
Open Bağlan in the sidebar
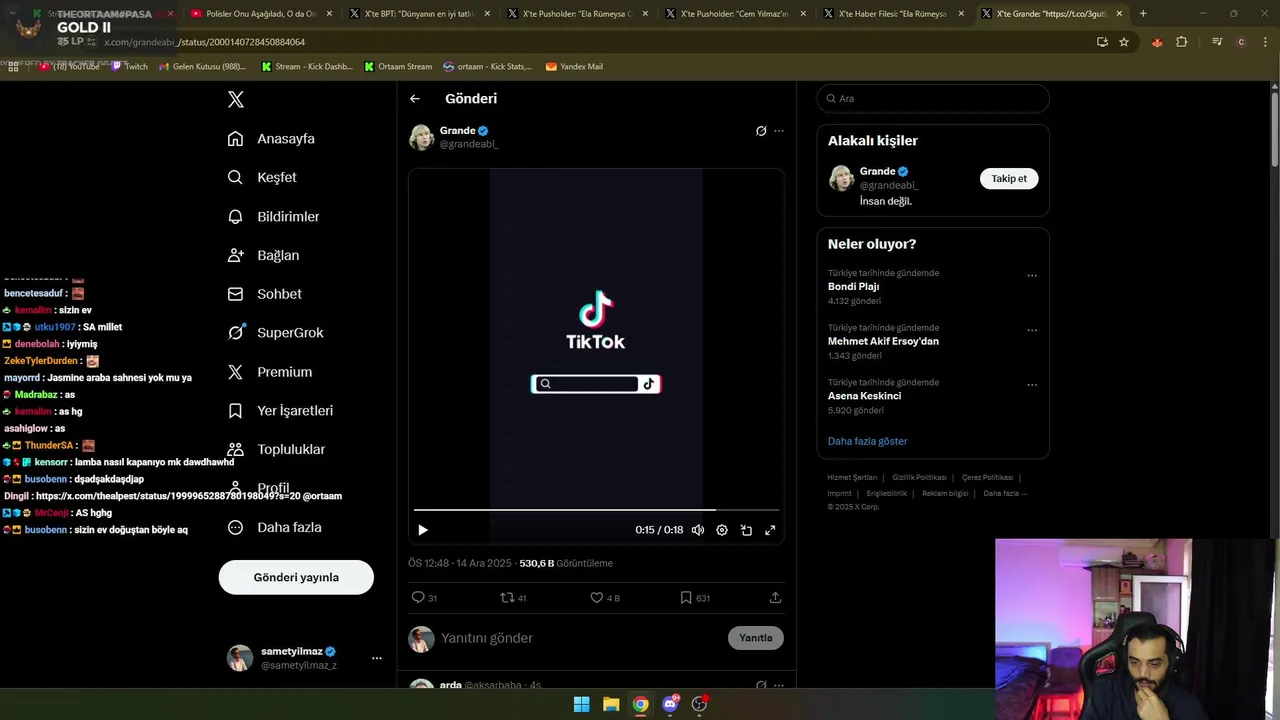[x=263, y=255]
